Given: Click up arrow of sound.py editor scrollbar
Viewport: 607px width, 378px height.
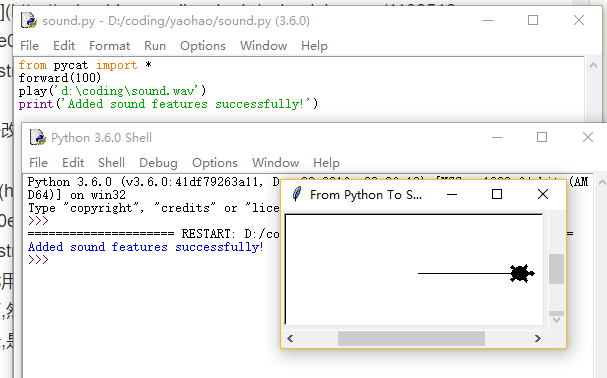Looking at the screenshot, I should pyautogui.click(x=593, y=65).
